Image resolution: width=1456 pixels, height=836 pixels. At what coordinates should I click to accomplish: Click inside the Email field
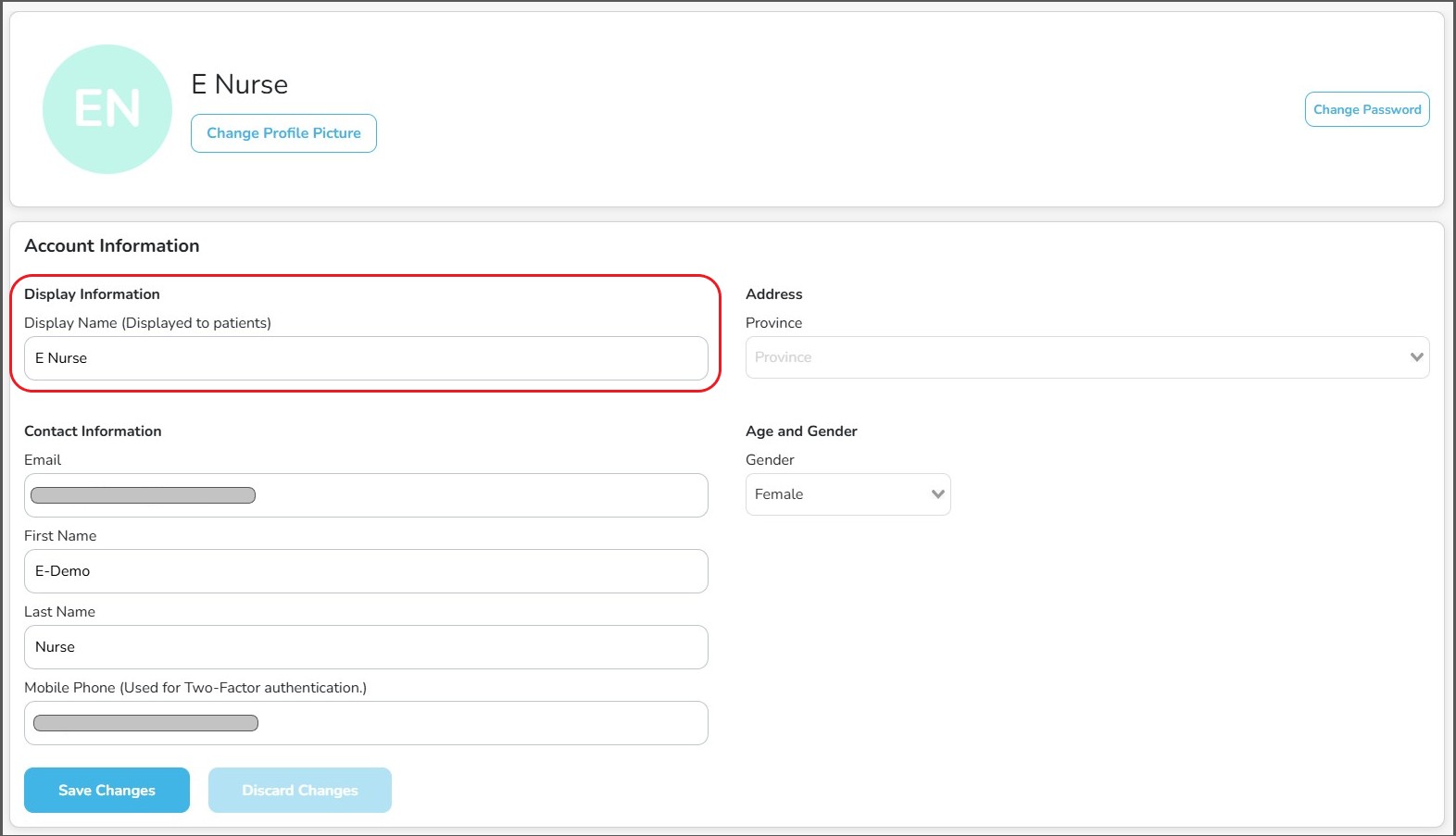point(463,495)
